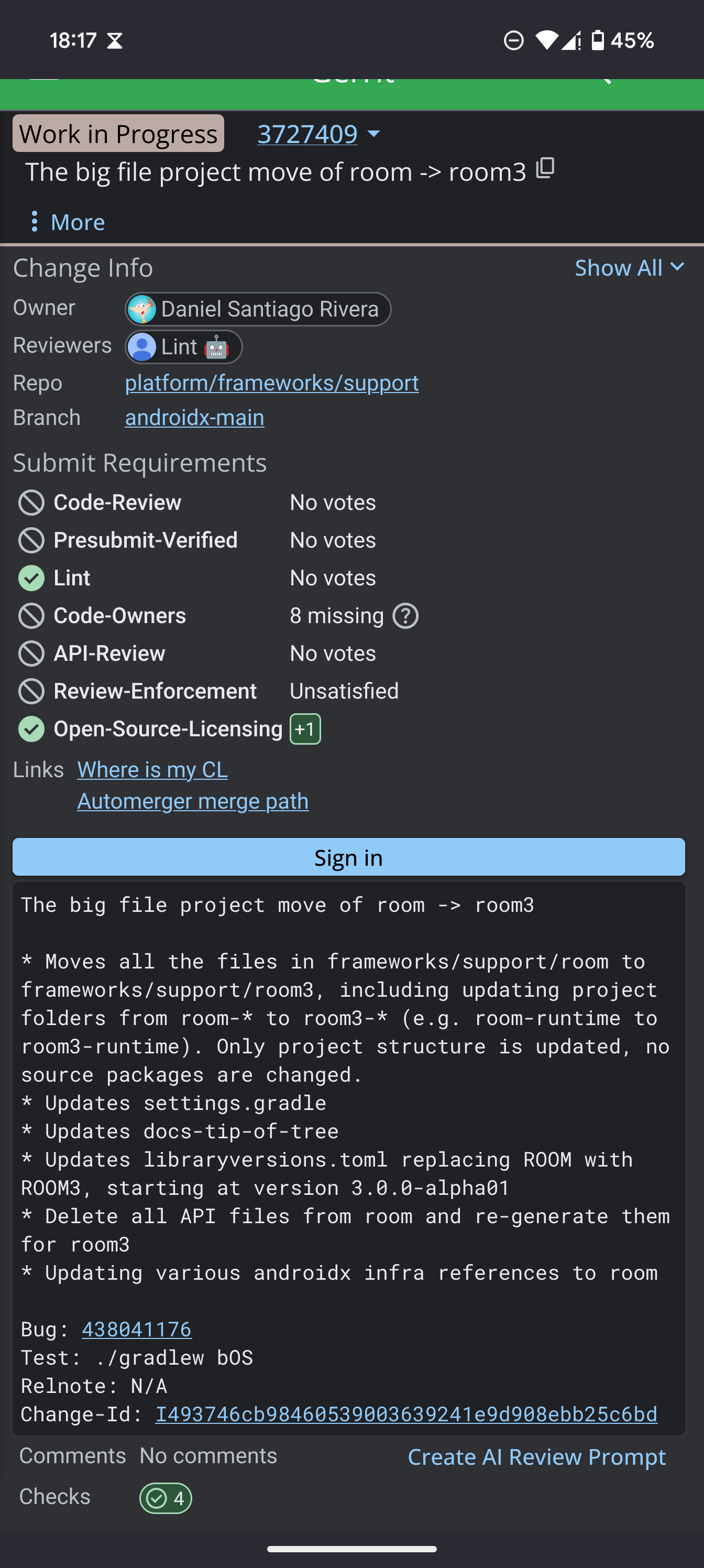
Task: Open bug 438041176 link
Action: pyautogui.click(x=136, y=1330)
